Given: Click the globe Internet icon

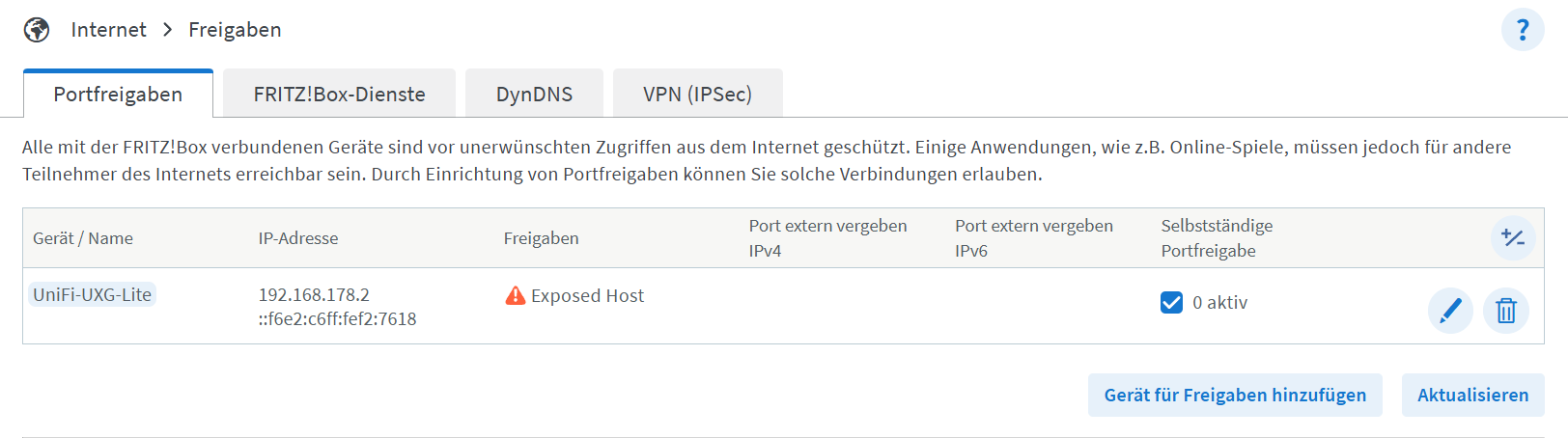Looking at the screenshot, I should 37,30.
